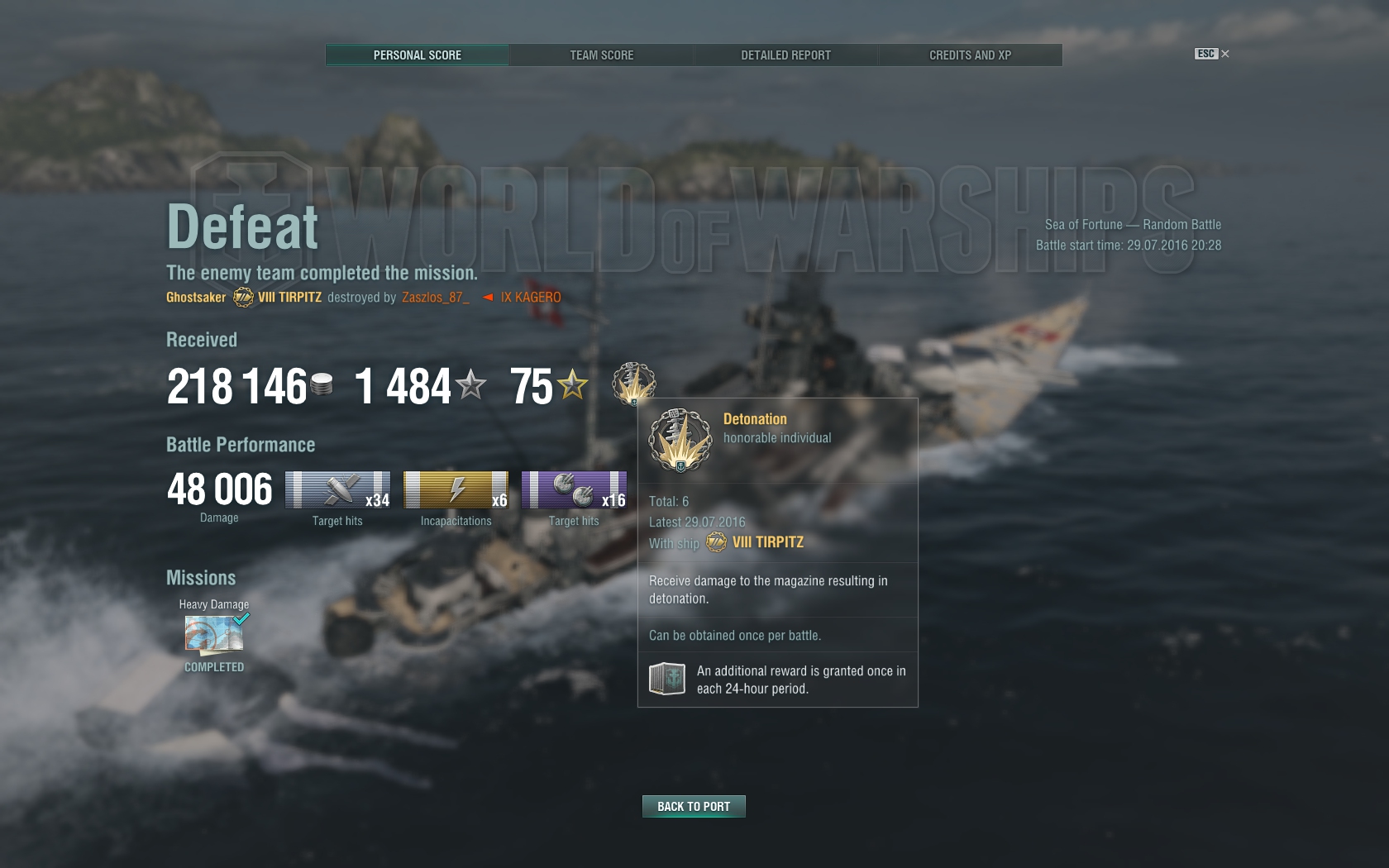
Task: Click the 48 006 Damage value
Action: (219, 489)
